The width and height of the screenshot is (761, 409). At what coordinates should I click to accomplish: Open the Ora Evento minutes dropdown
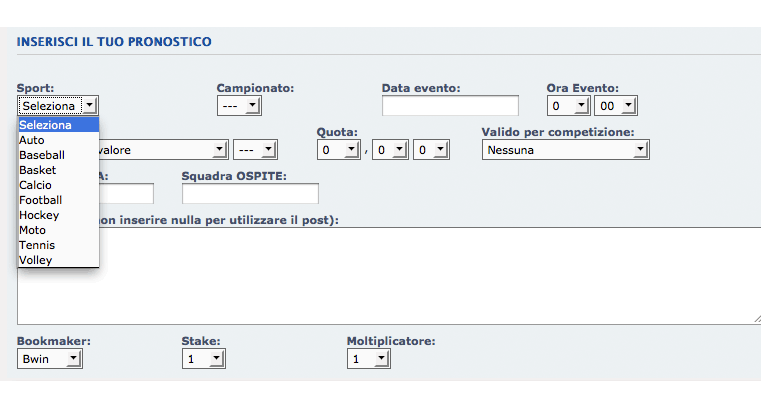[x=616, y=106]
